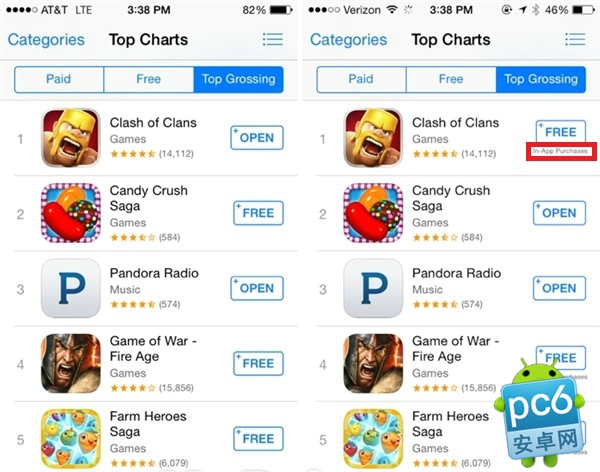Tap OPEN button for Clash of Clans
This screenshot has width=600, height=472.
click(x=257, y=137)
